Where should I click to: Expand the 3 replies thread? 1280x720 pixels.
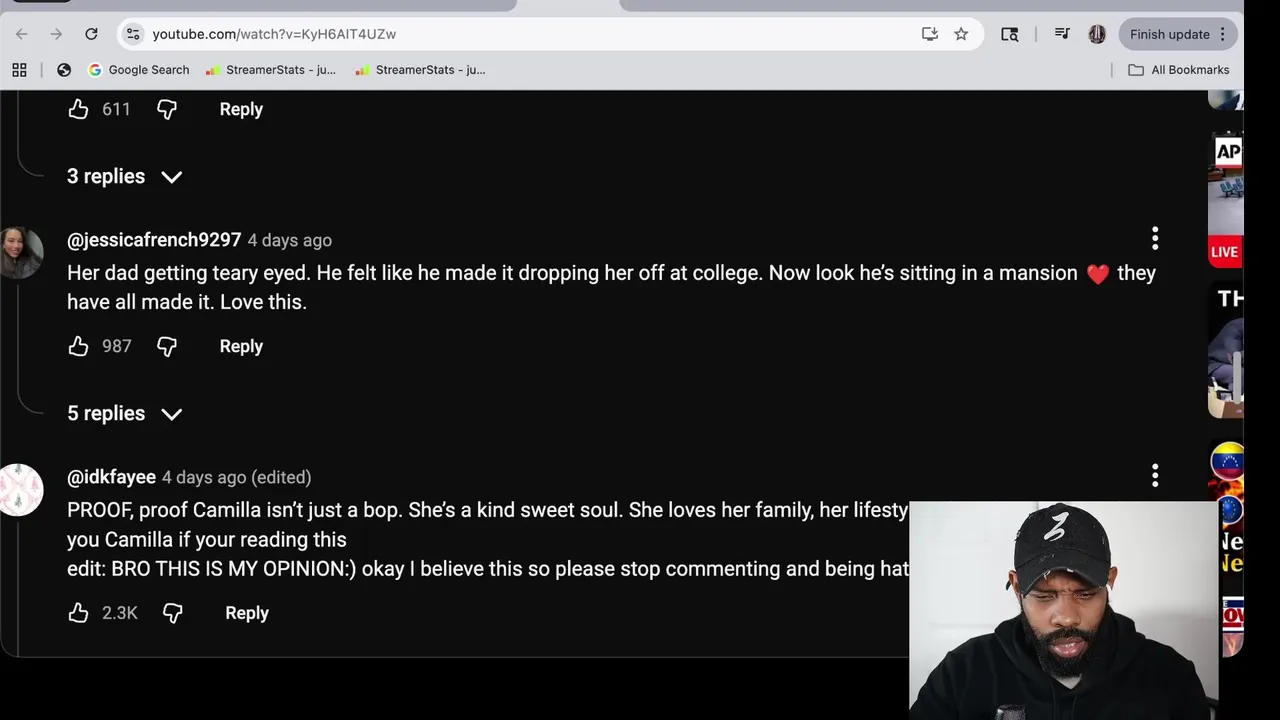[125, 176]
